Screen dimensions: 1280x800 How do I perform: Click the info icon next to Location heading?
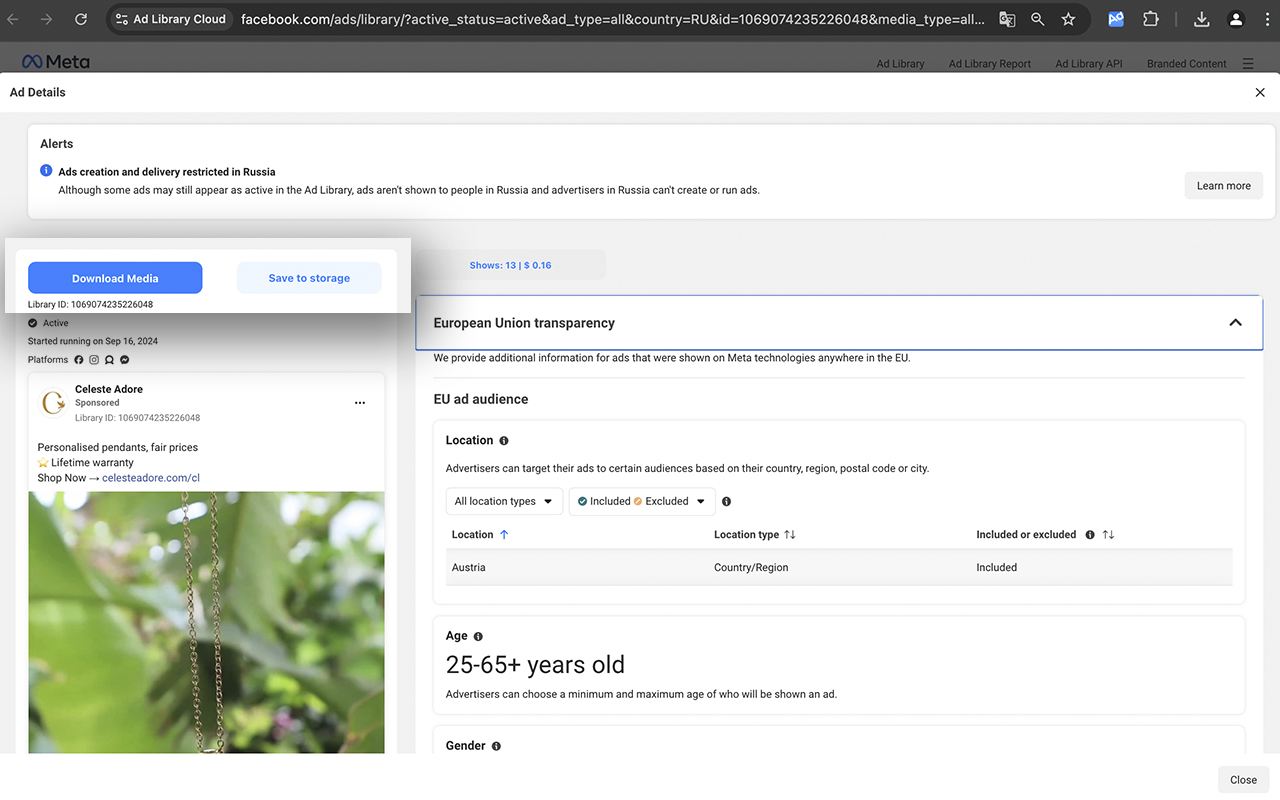tap(504, 441)
